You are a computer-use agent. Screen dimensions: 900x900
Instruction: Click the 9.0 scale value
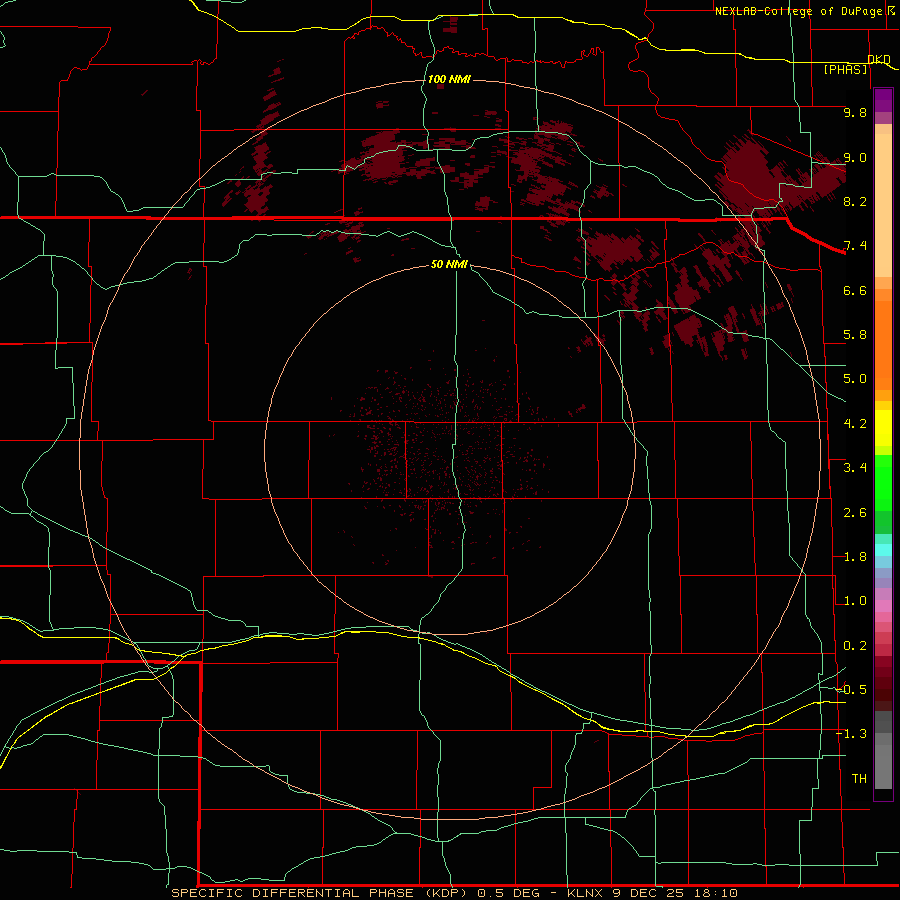[855, 157]
